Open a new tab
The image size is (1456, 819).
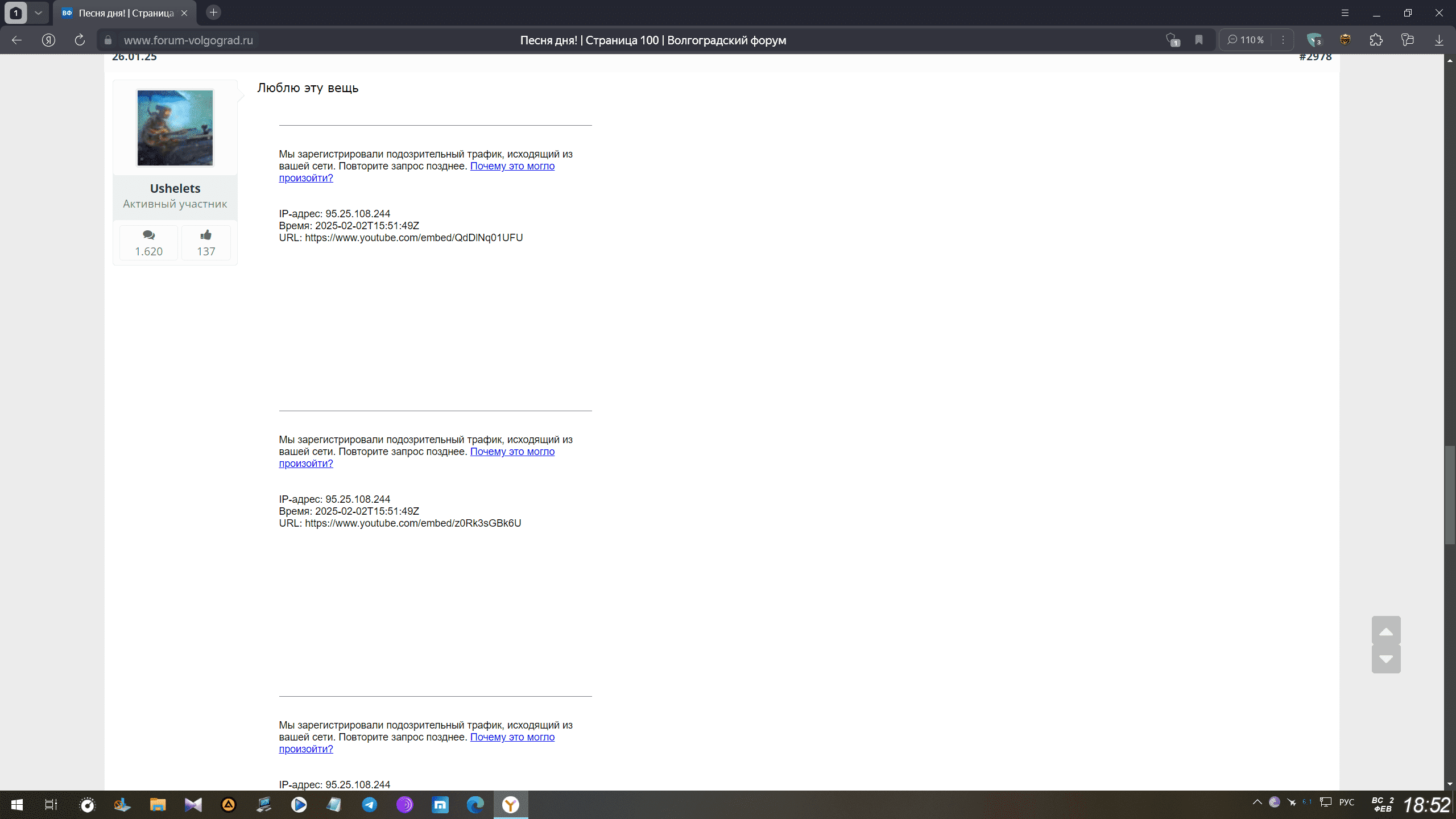point(213,13)
